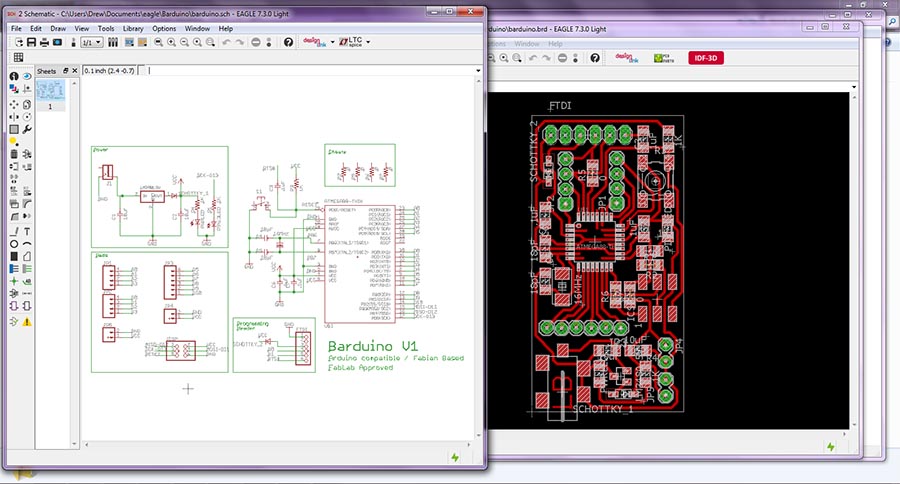Open the grid settings icon
Screen dimensions: 900x484
(18, 57)
